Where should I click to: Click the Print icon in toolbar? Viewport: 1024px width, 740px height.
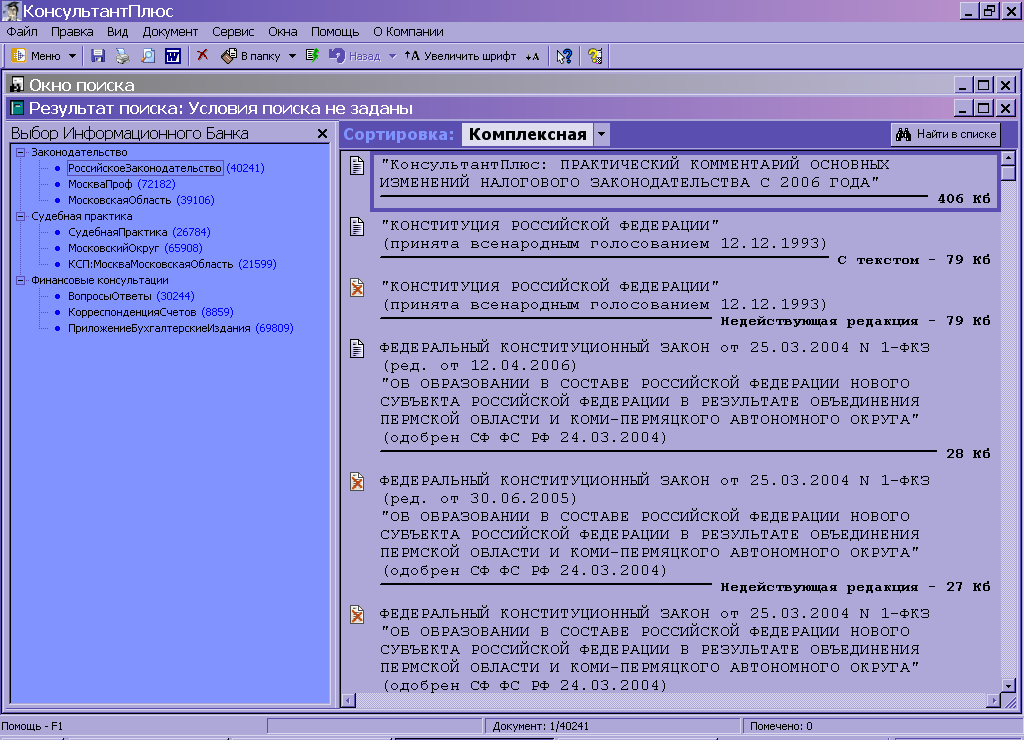[x=122, y=56]
